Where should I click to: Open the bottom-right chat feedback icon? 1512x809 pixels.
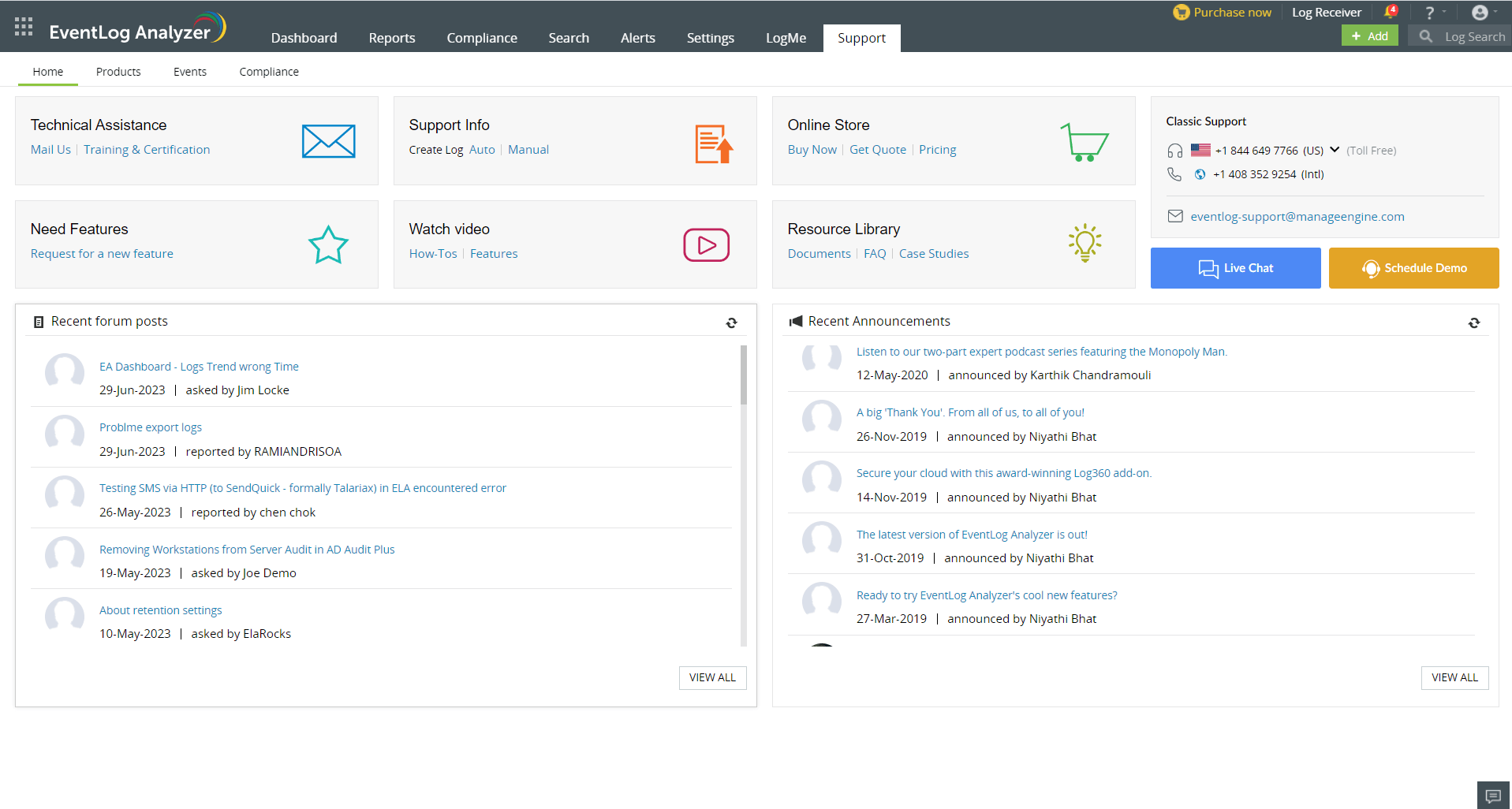coord(1492,796)
